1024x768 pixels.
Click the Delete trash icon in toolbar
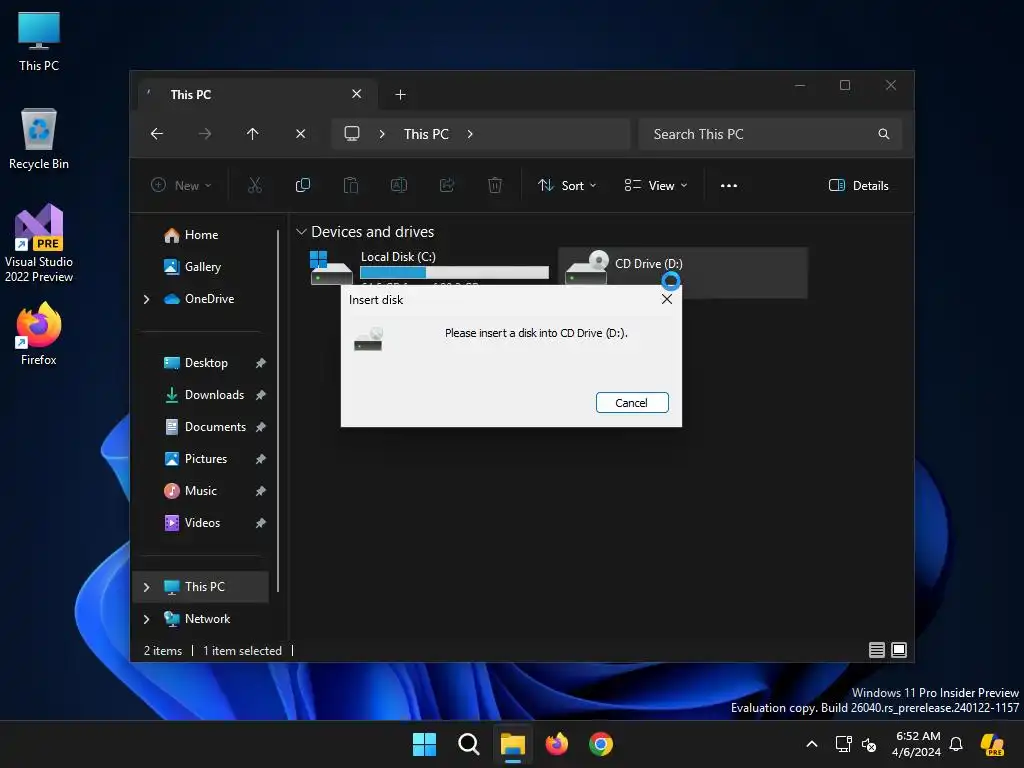point(495,185)
